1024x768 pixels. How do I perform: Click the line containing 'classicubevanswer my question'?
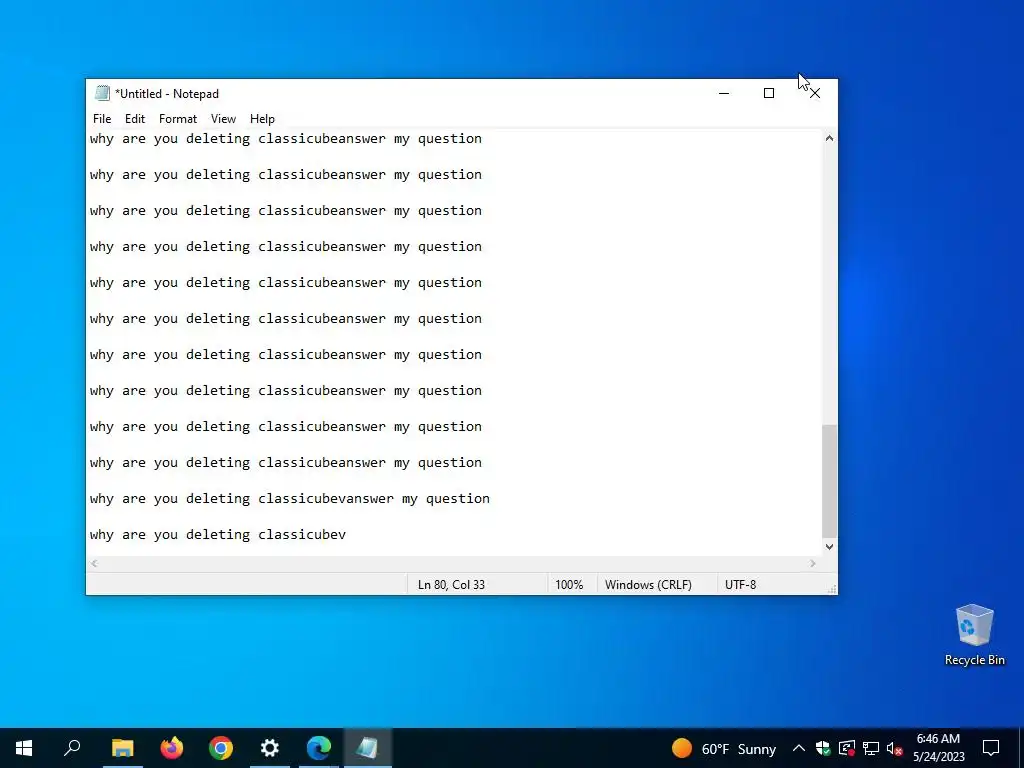pos(290,499)
